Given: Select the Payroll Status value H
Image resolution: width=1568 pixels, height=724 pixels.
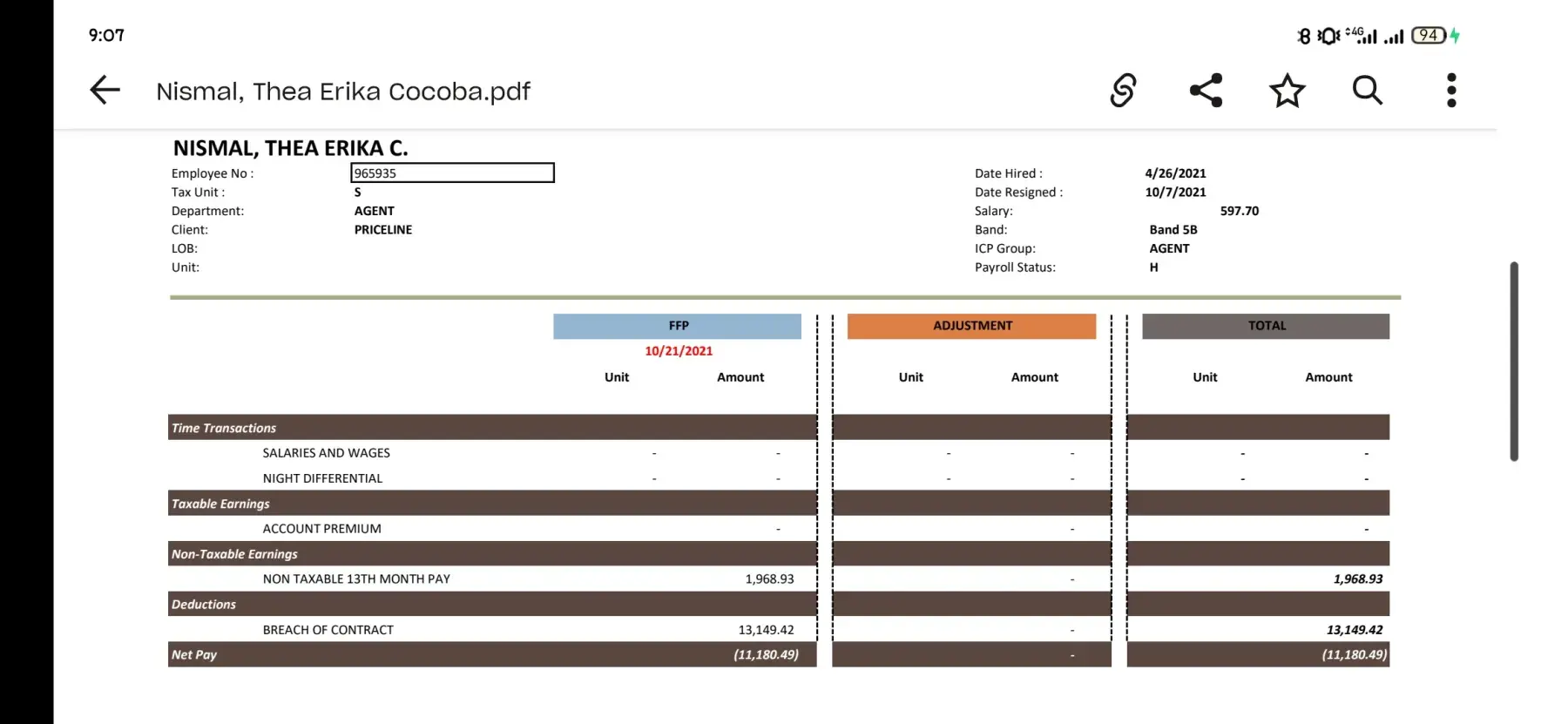Looking at the screenshot, I should coord(1153,267).
